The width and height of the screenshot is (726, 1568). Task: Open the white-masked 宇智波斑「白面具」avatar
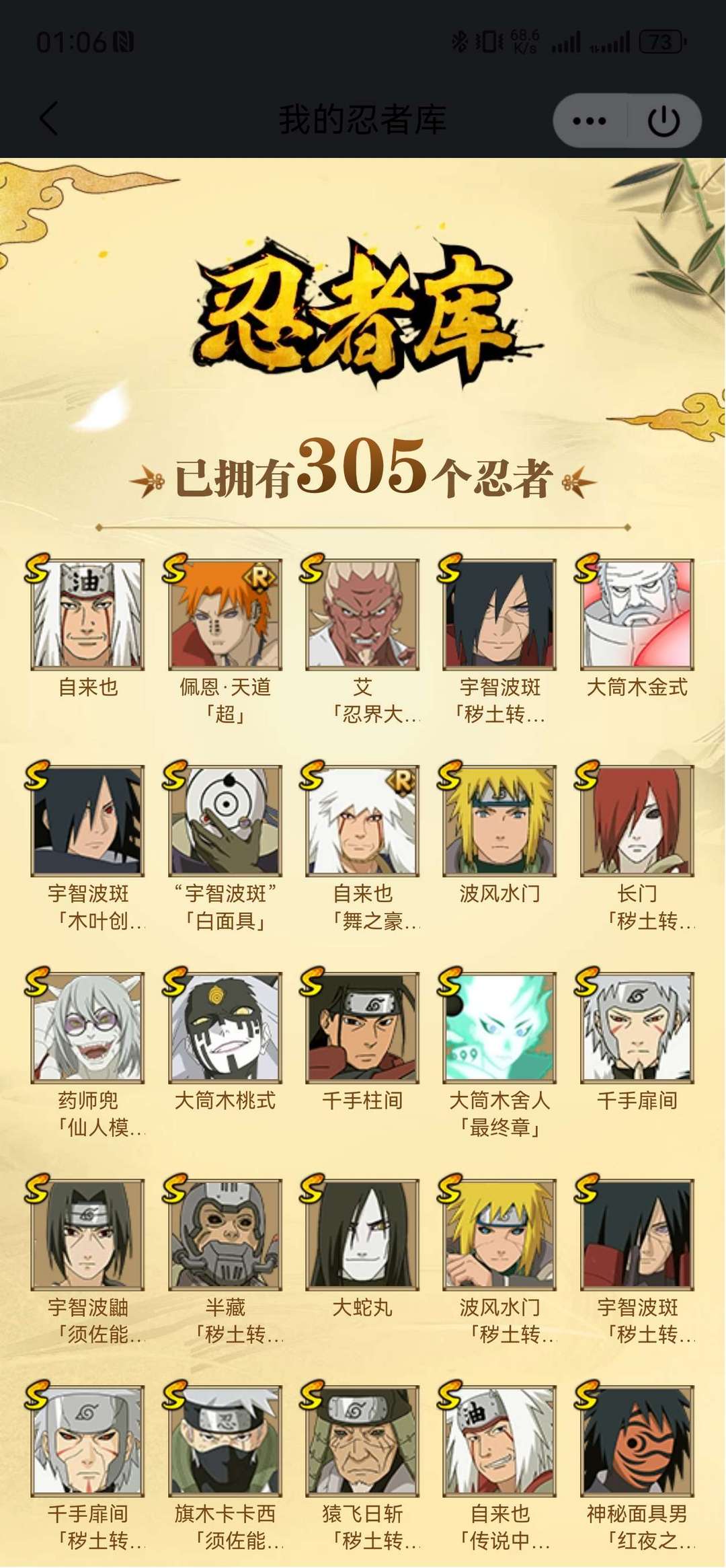coord(225,821)
